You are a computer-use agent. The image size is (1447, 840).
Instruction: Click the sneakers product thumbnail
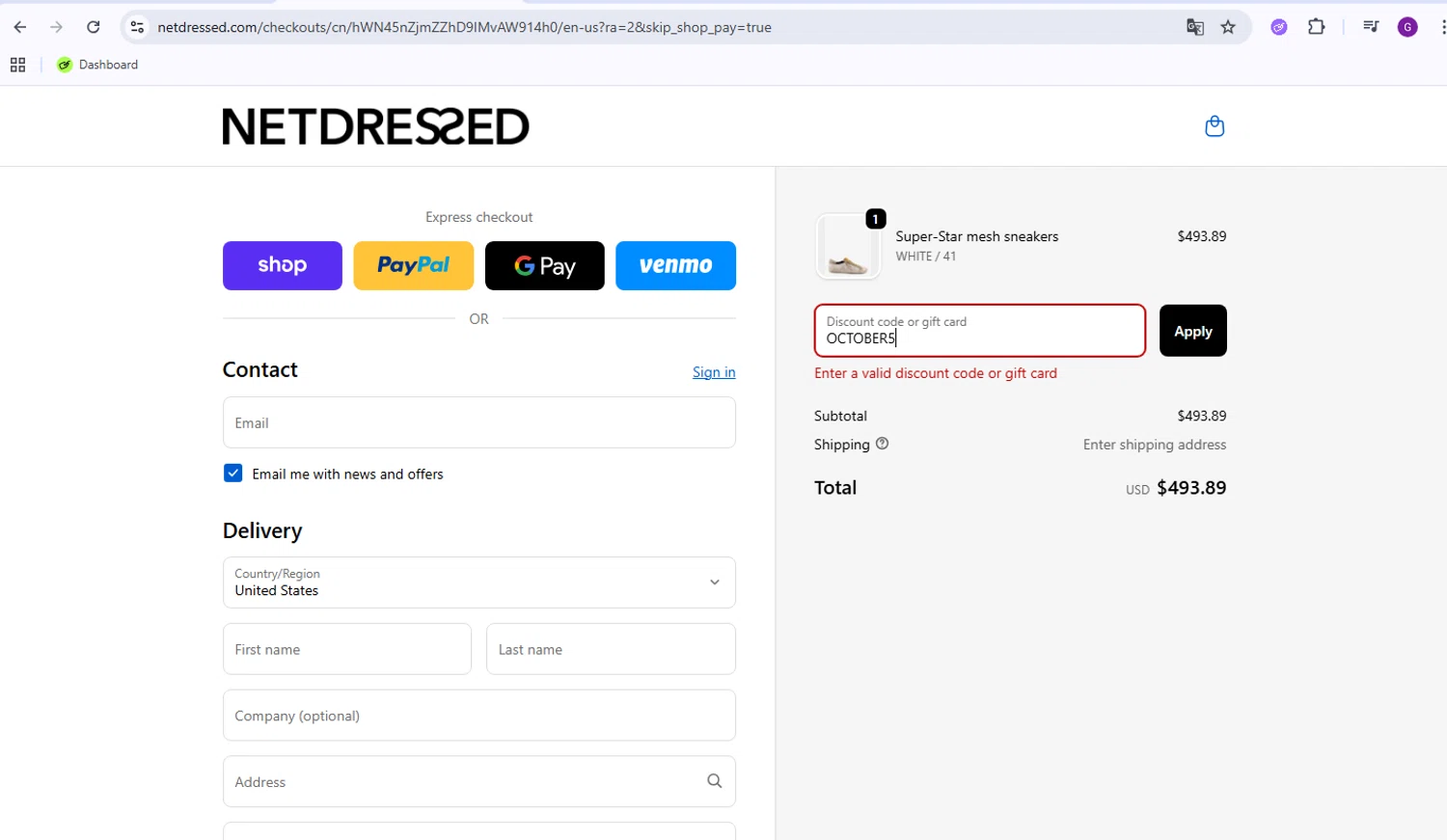tap(848, 247)
